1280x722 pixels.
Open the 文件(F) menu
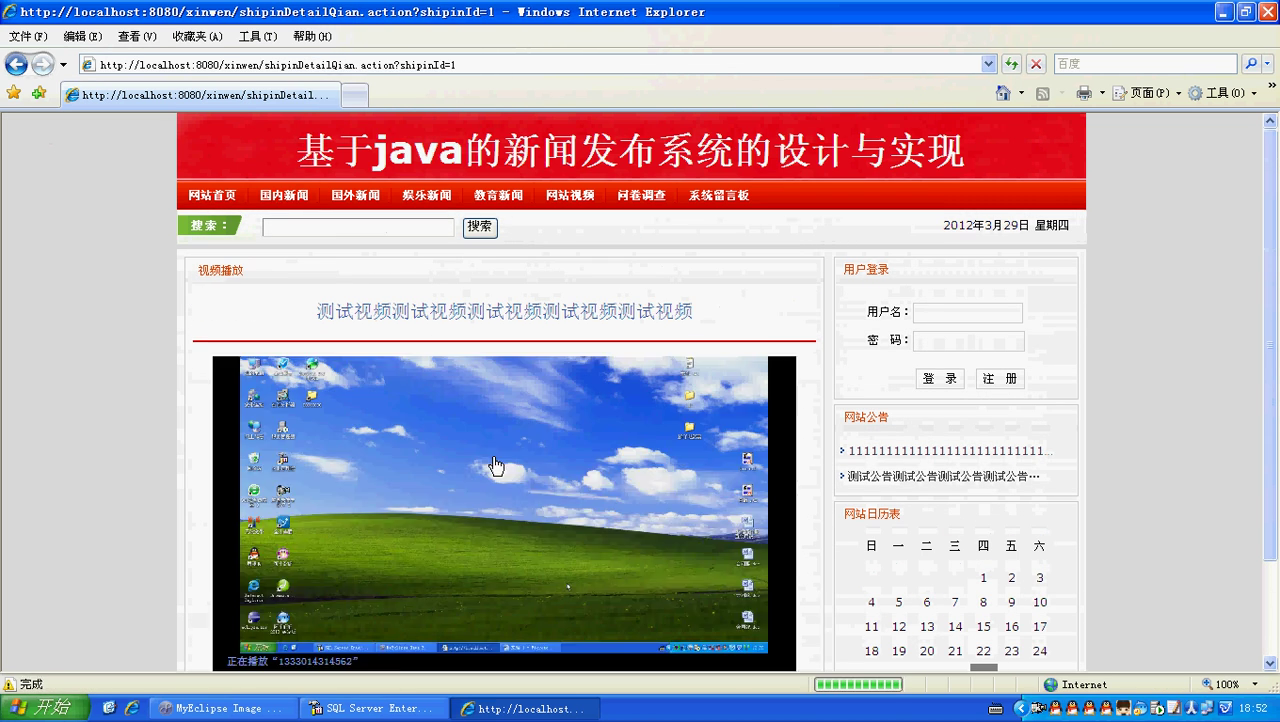[28, 36]
